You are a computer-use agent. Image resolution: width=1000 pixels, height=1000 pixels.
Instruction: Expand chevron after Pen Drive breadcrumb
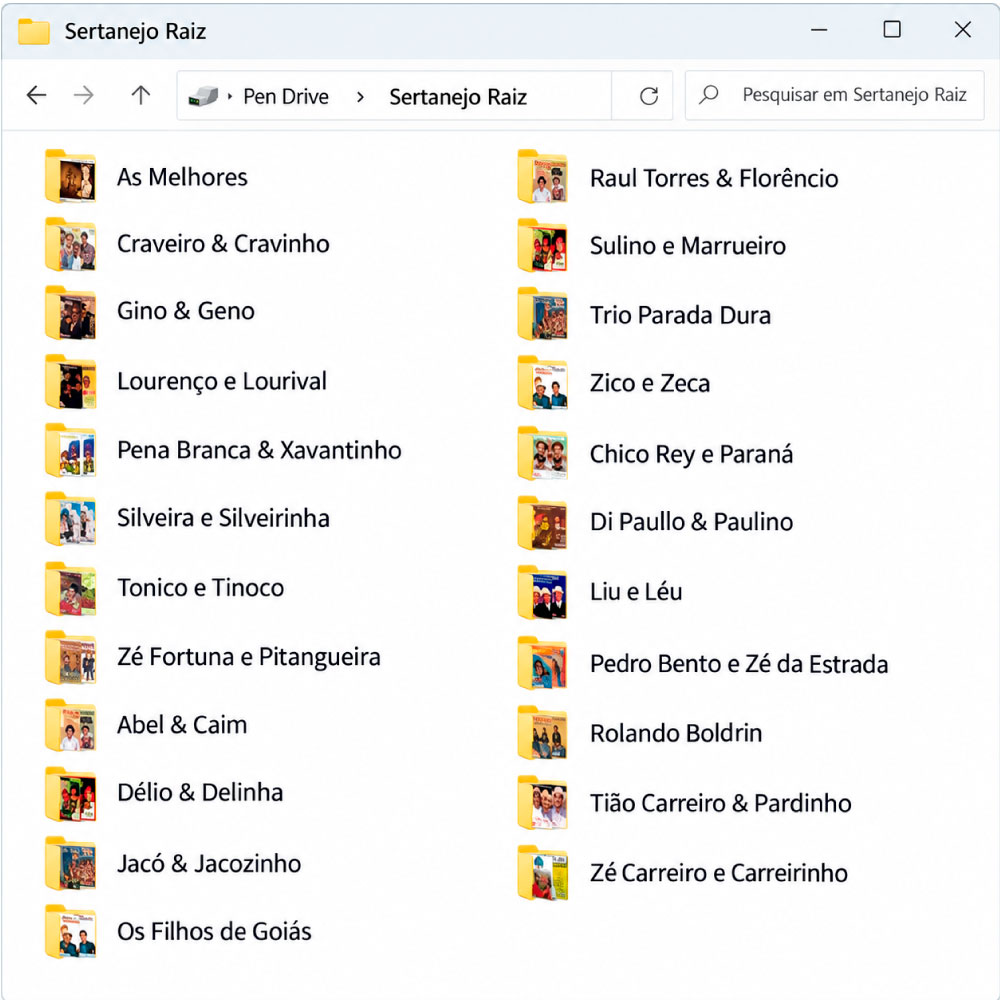[360, 97]
